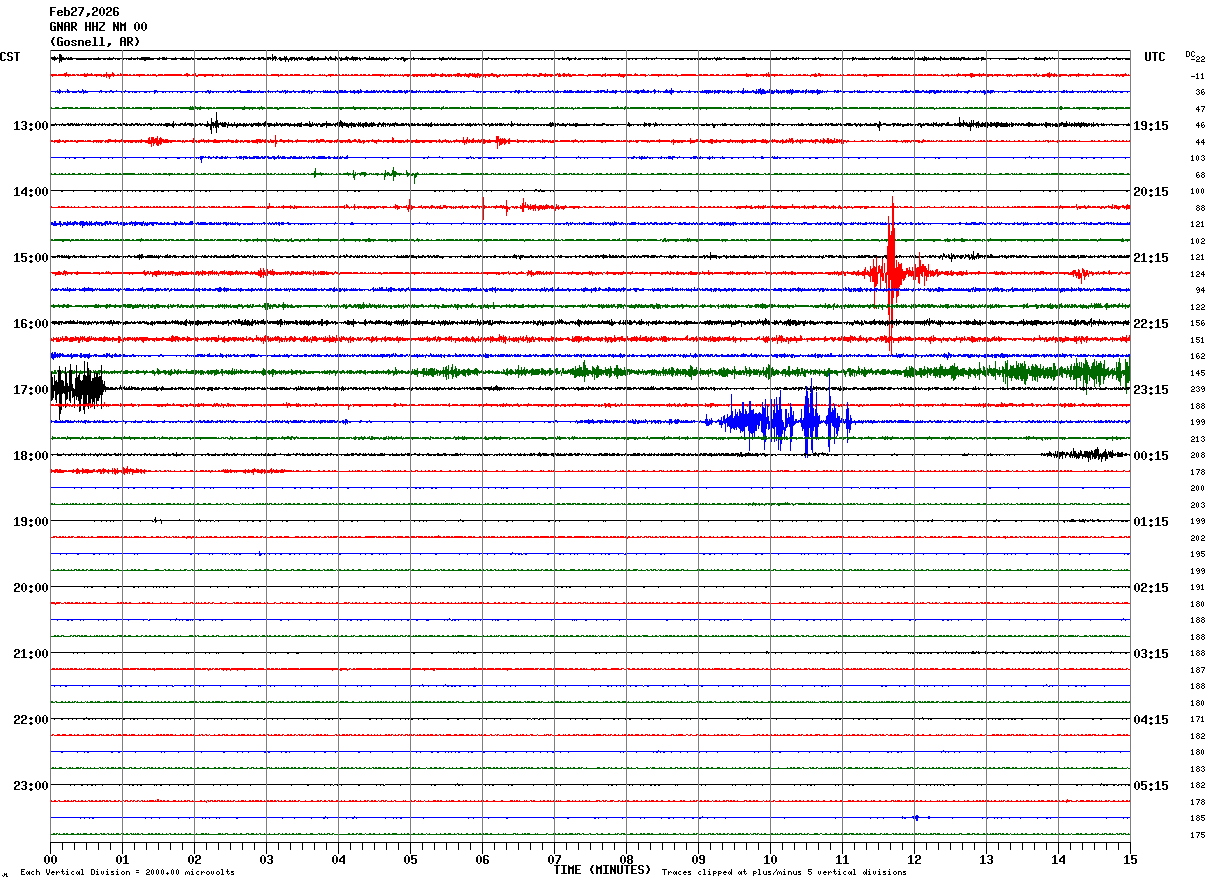Click minute tick "05" on the time axis
This screenshot has height=886, width=1210.
click(x=410, y=859)
